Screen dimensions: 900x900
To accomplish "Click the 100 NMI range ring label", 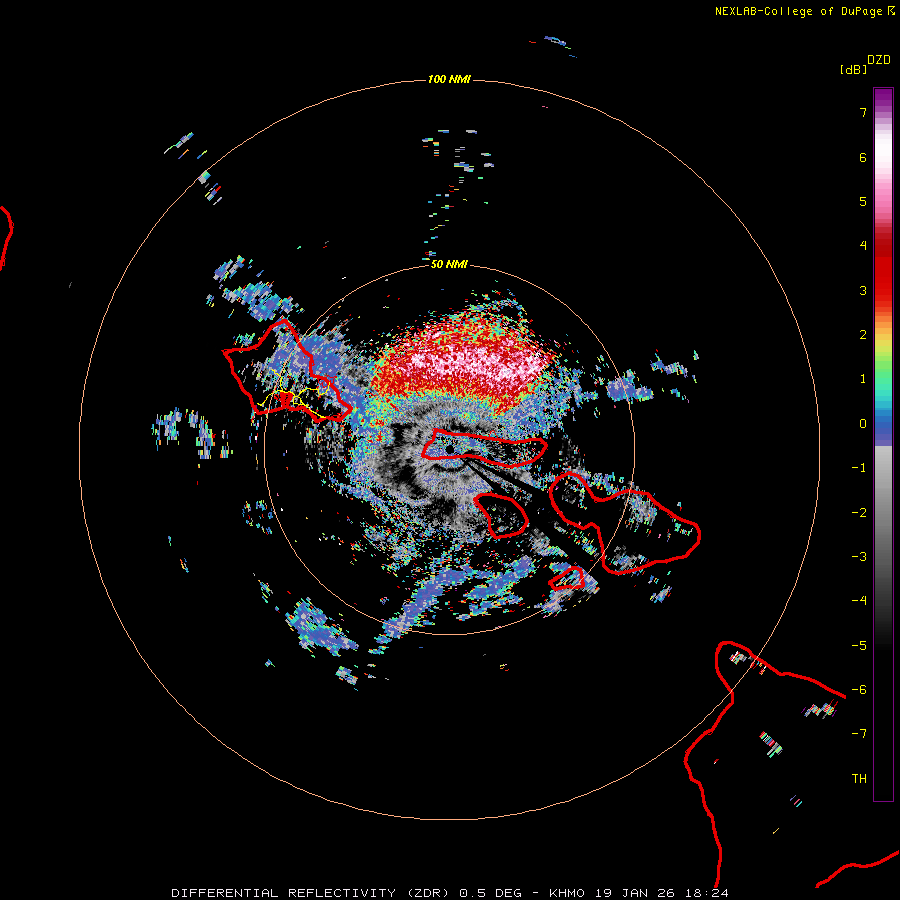I will click(x=449, y=79).
